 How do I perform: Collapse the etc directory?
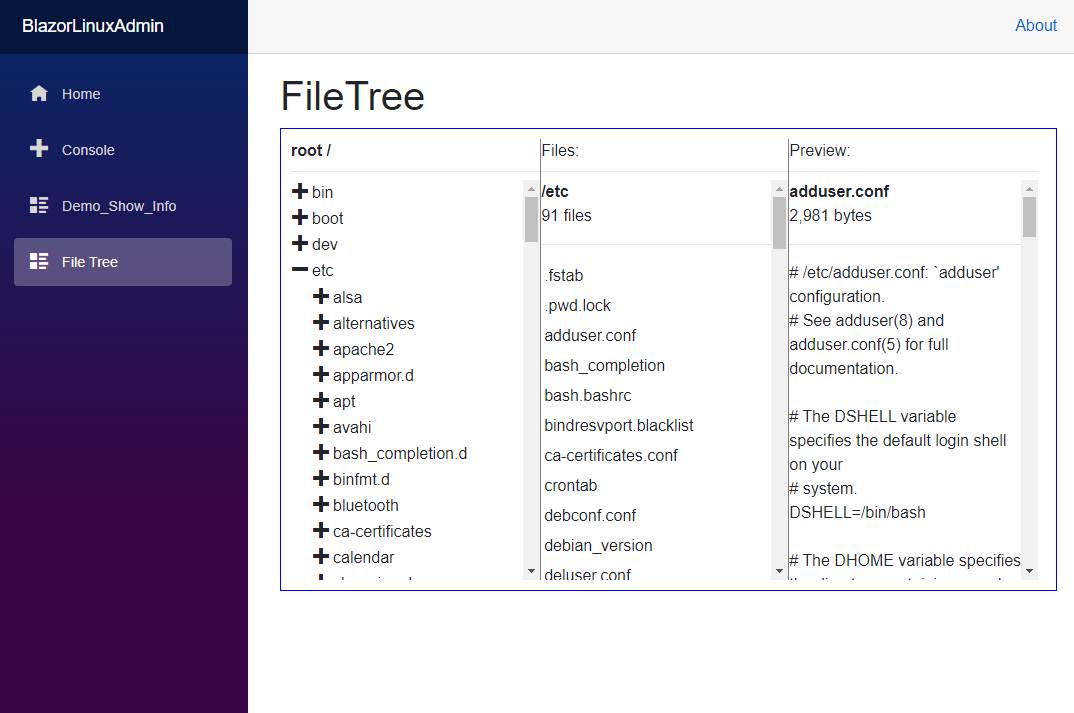point(298,270)
